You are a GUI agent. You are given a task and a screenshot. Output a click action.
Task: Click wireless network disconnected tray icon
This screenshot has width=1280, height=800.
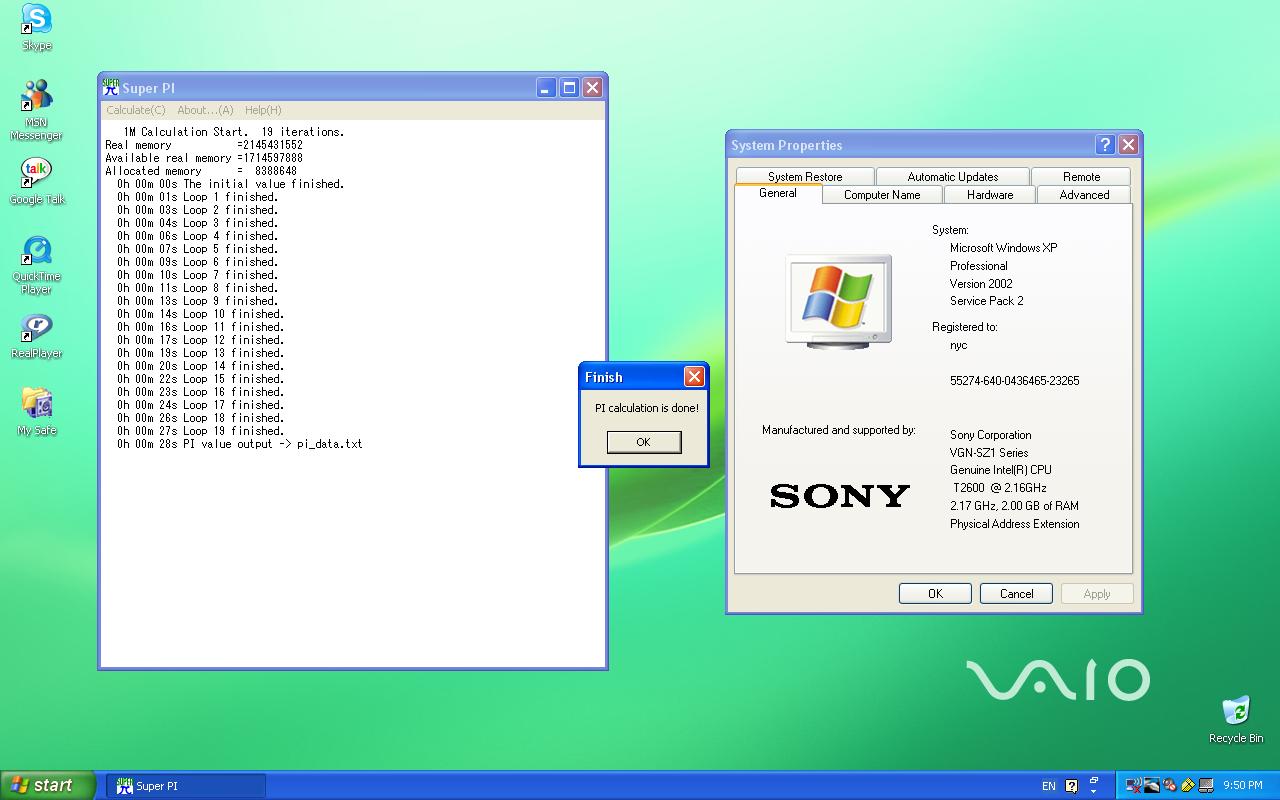tap(1134, 785)
